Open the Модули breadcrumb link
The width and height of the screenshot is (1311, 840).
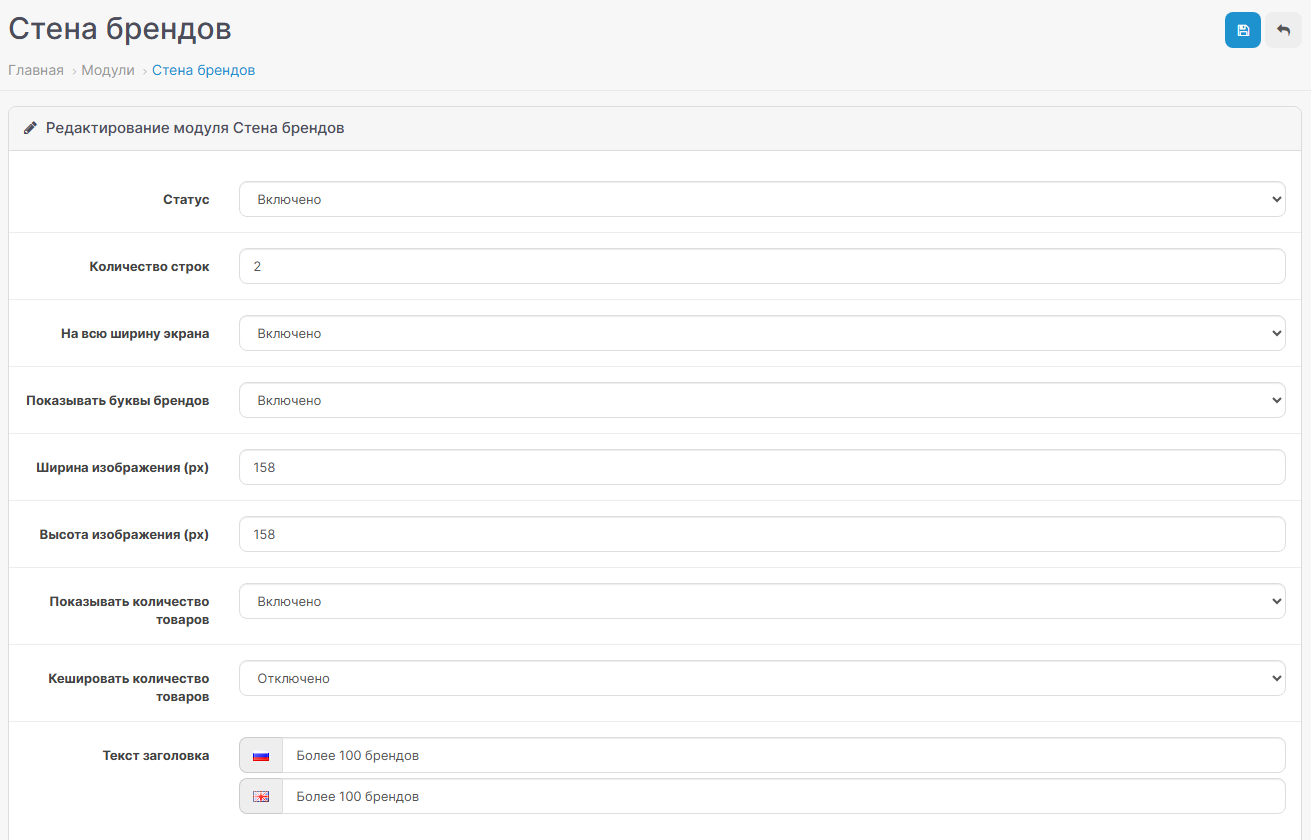tap(108, 70)
